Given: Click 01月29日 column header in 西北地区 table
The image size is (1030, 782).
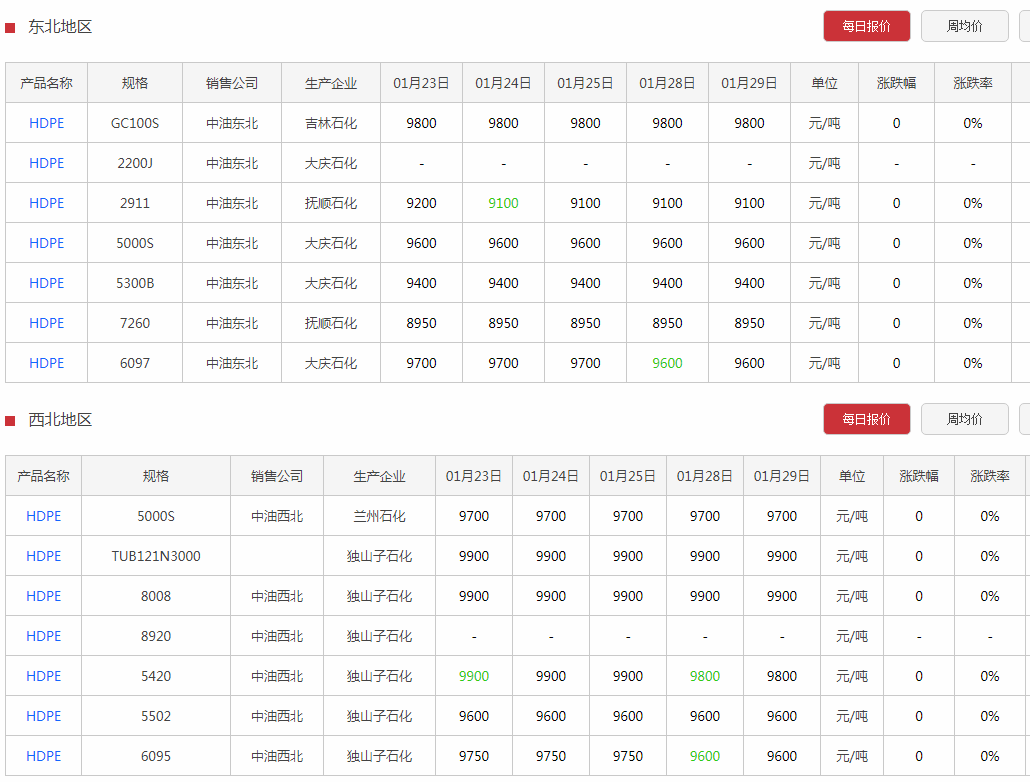Looking at the screenshot, I should (x=782, y=476).
